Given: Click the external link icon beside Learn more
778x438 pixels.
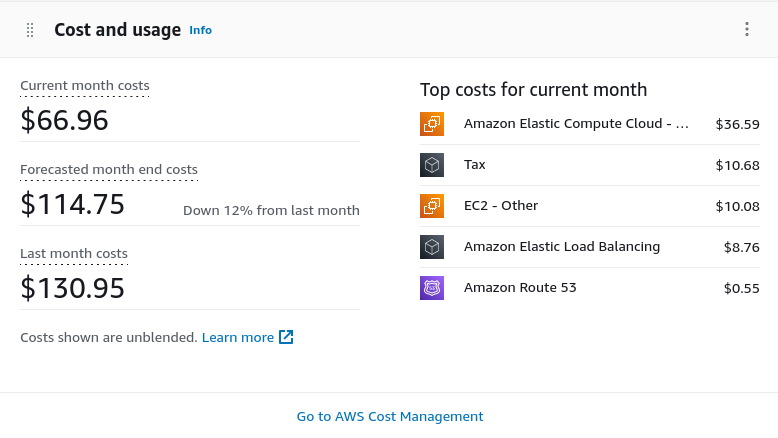Looking at the screenshot, I should coord(286,337).
